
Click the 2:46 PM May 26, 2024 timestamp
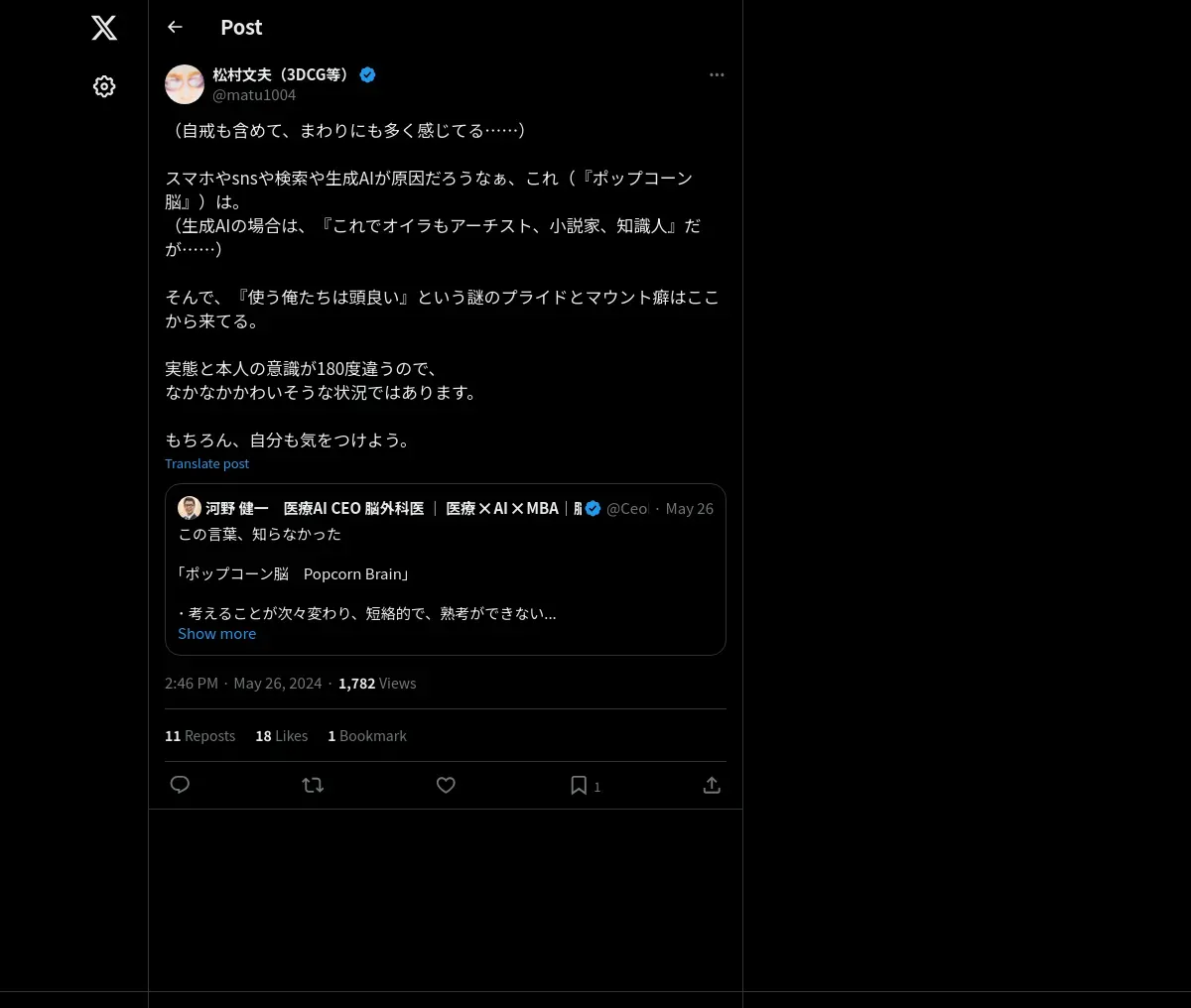(x=243, y=684)
